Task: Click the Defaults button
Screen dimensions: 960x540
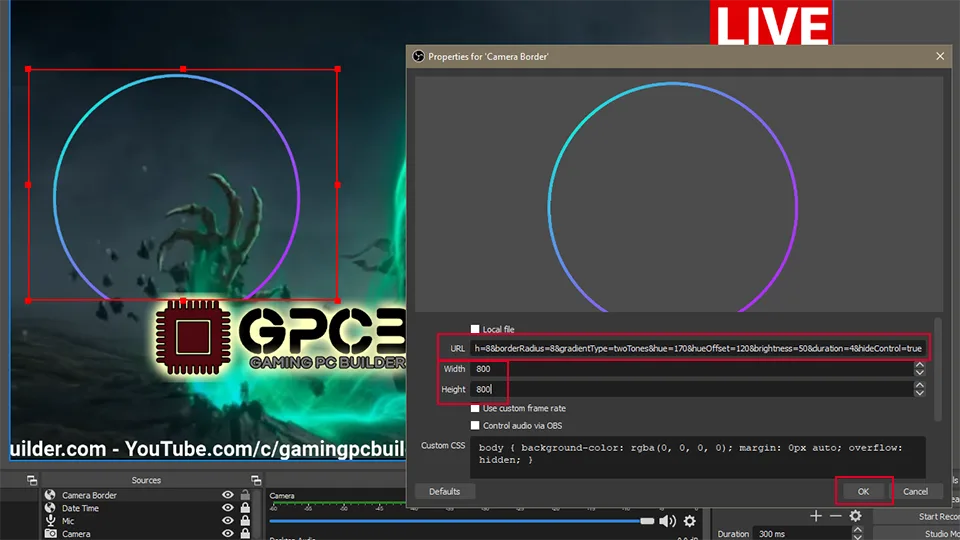Action: [444, 491]
